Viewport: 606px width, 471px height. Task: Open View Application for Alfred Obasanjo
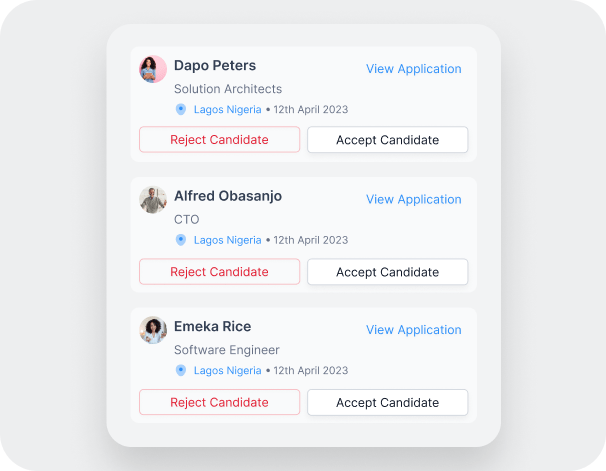point(414,199)
